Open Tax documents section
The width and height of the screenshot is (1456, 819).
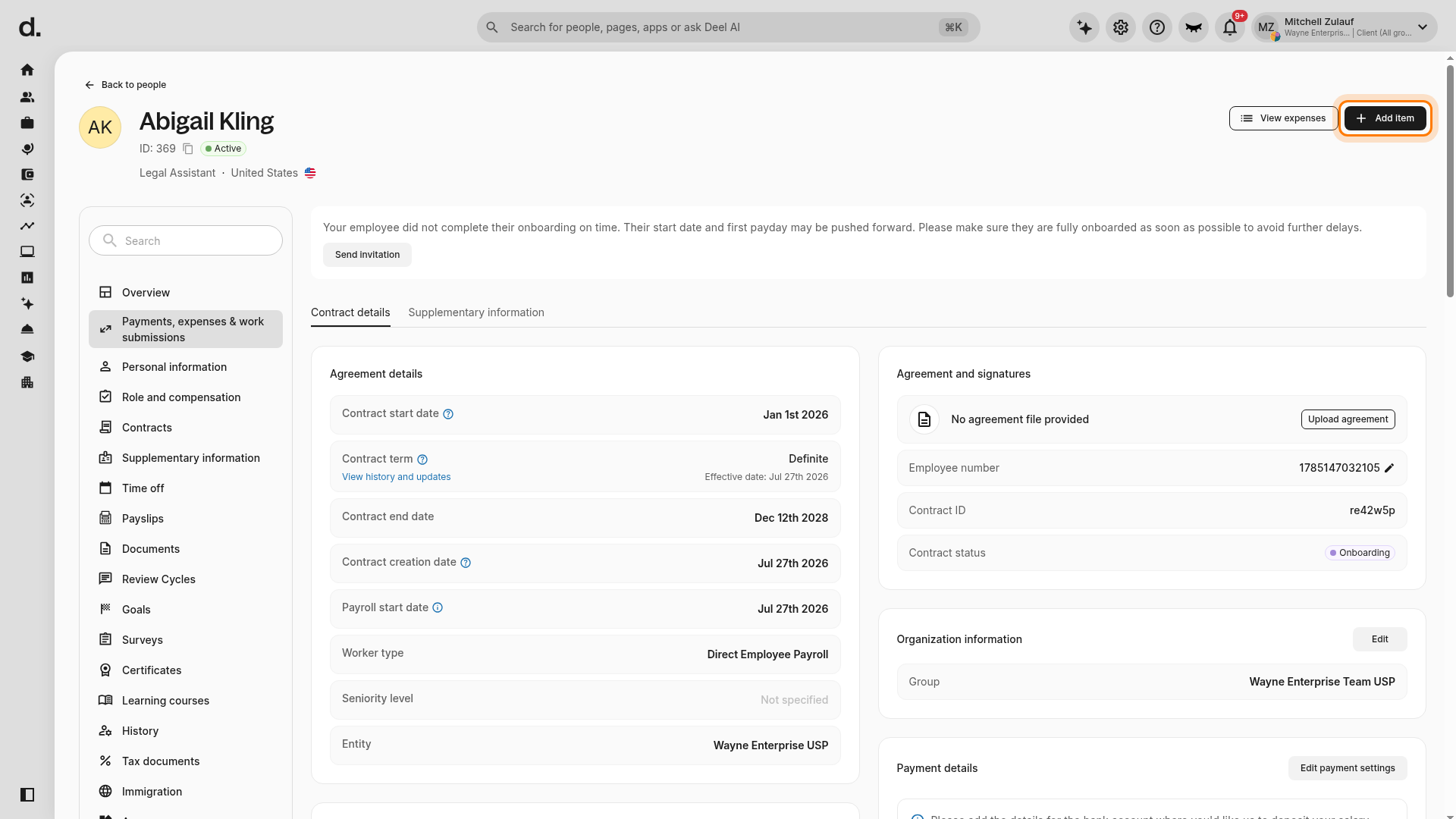[x=186, y=761]
